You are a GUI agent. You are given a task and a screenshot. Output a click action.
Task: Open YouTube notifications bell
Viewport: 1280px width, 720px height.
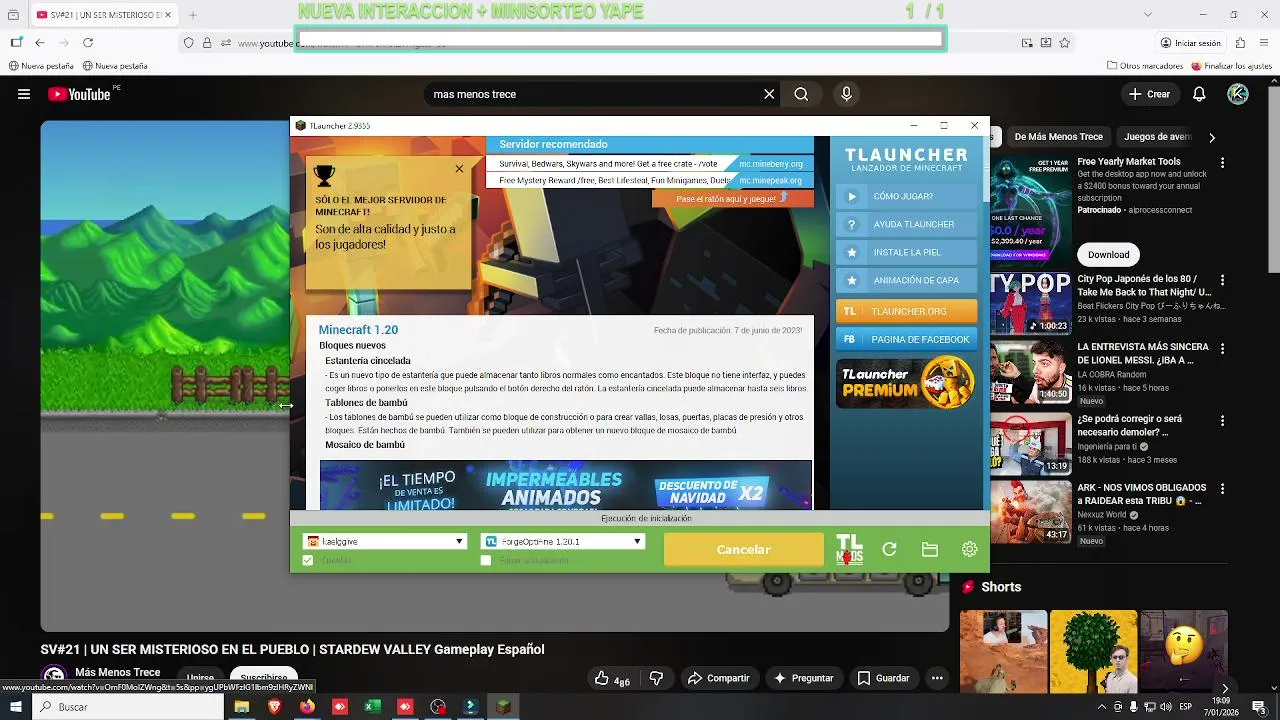[1199, 94]
